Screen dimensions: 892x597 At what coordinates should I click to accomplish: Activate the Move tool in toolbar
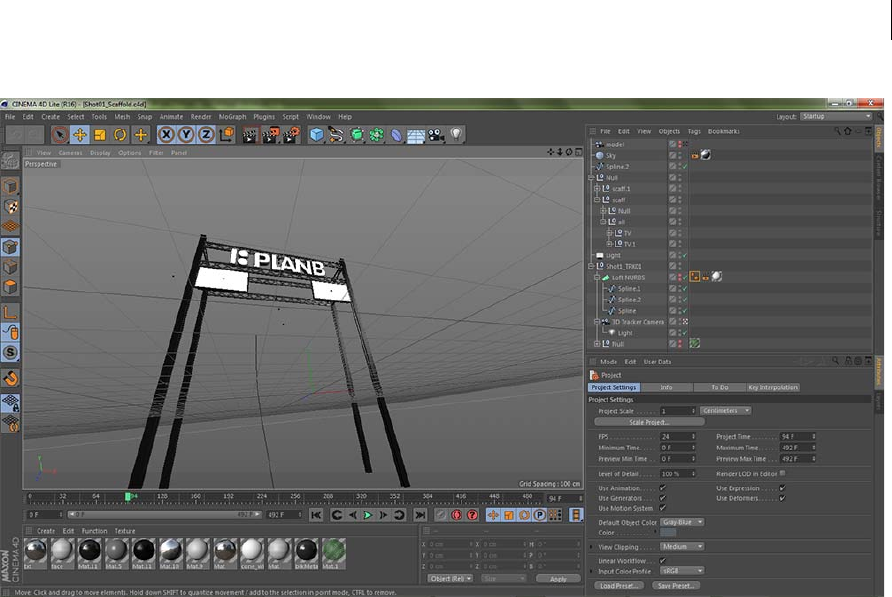(x=80, y=135)
